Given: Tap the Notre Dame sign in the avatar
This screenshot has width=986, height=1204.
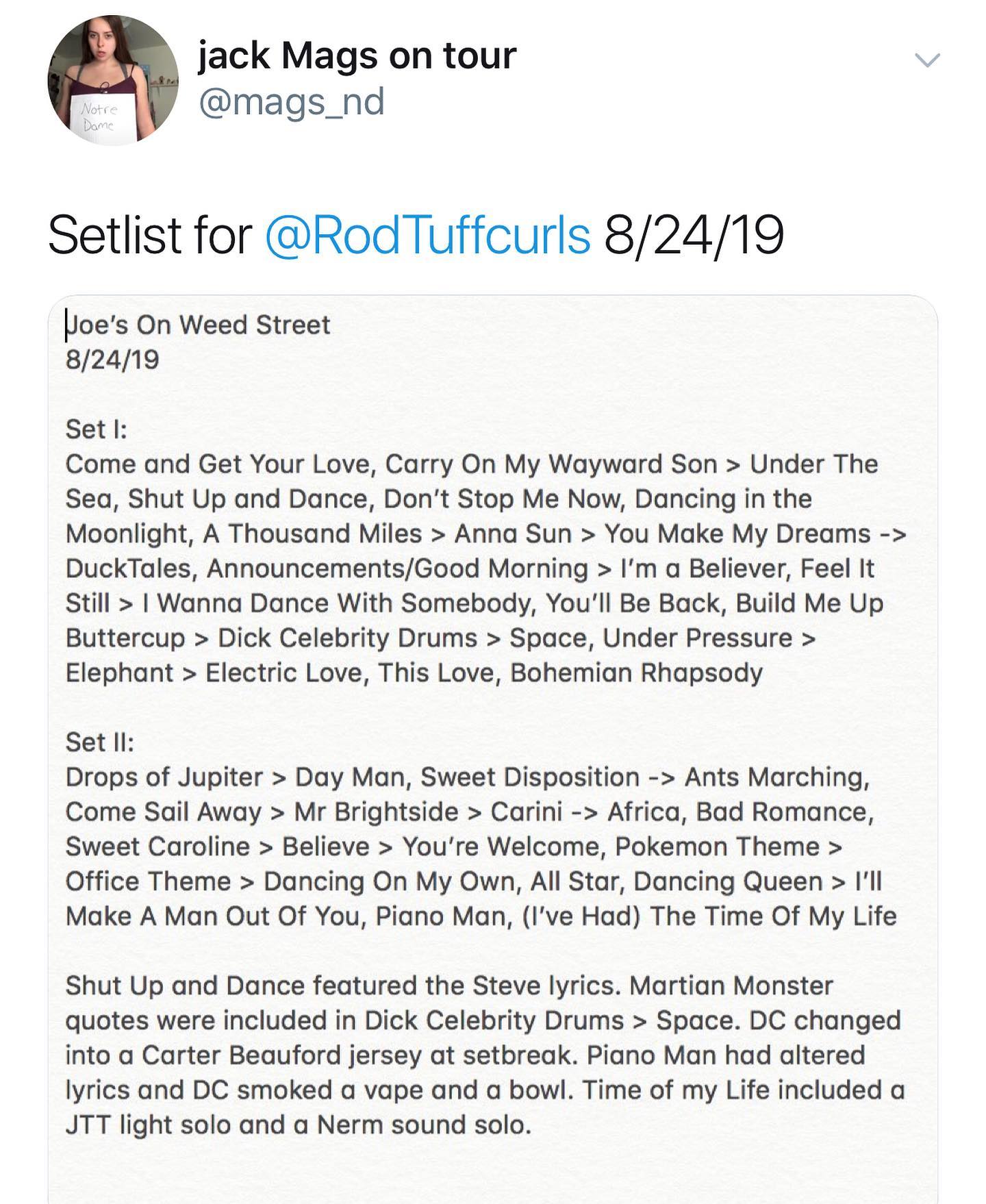Looking at the screenshot, I should coord(100,118).
